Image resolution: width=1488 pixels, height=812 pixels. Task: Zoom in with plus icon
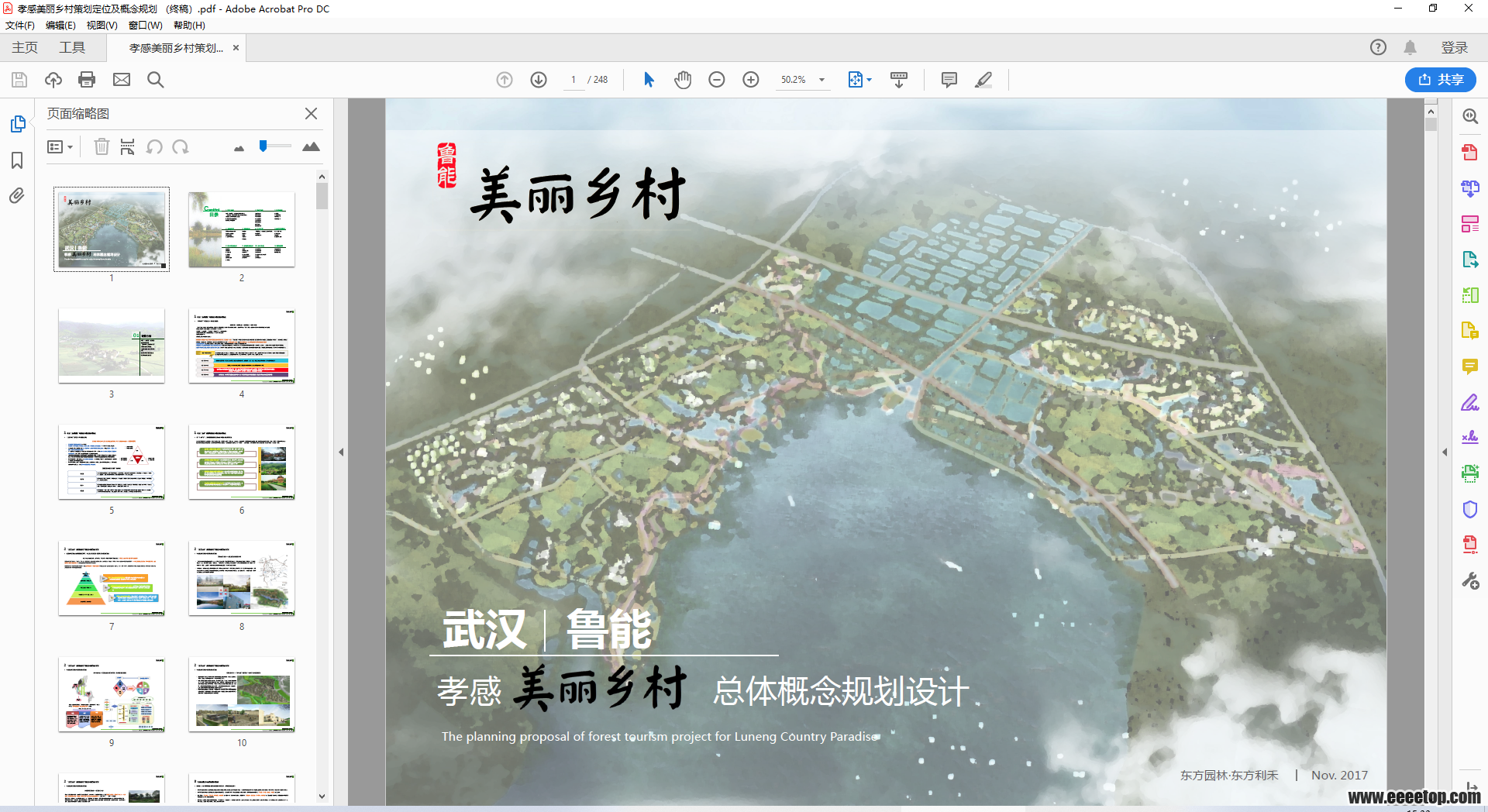click(x=751, y=80)
